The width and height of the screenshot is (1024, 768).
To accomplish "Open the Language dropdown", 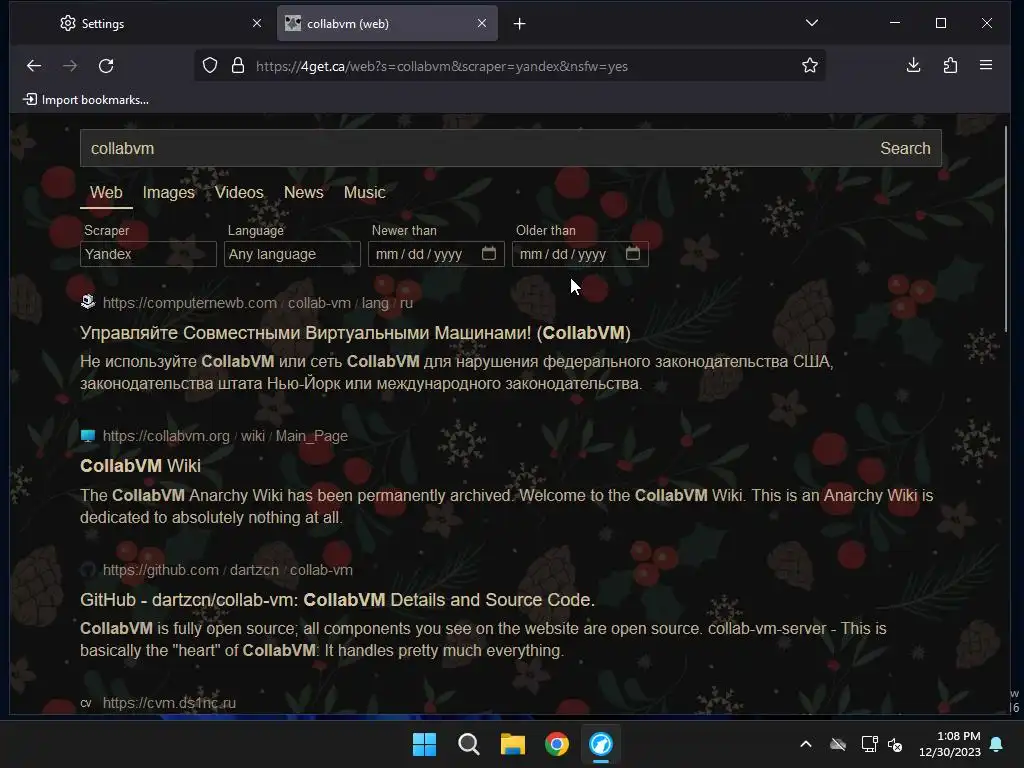I will (x=292, y=254).
